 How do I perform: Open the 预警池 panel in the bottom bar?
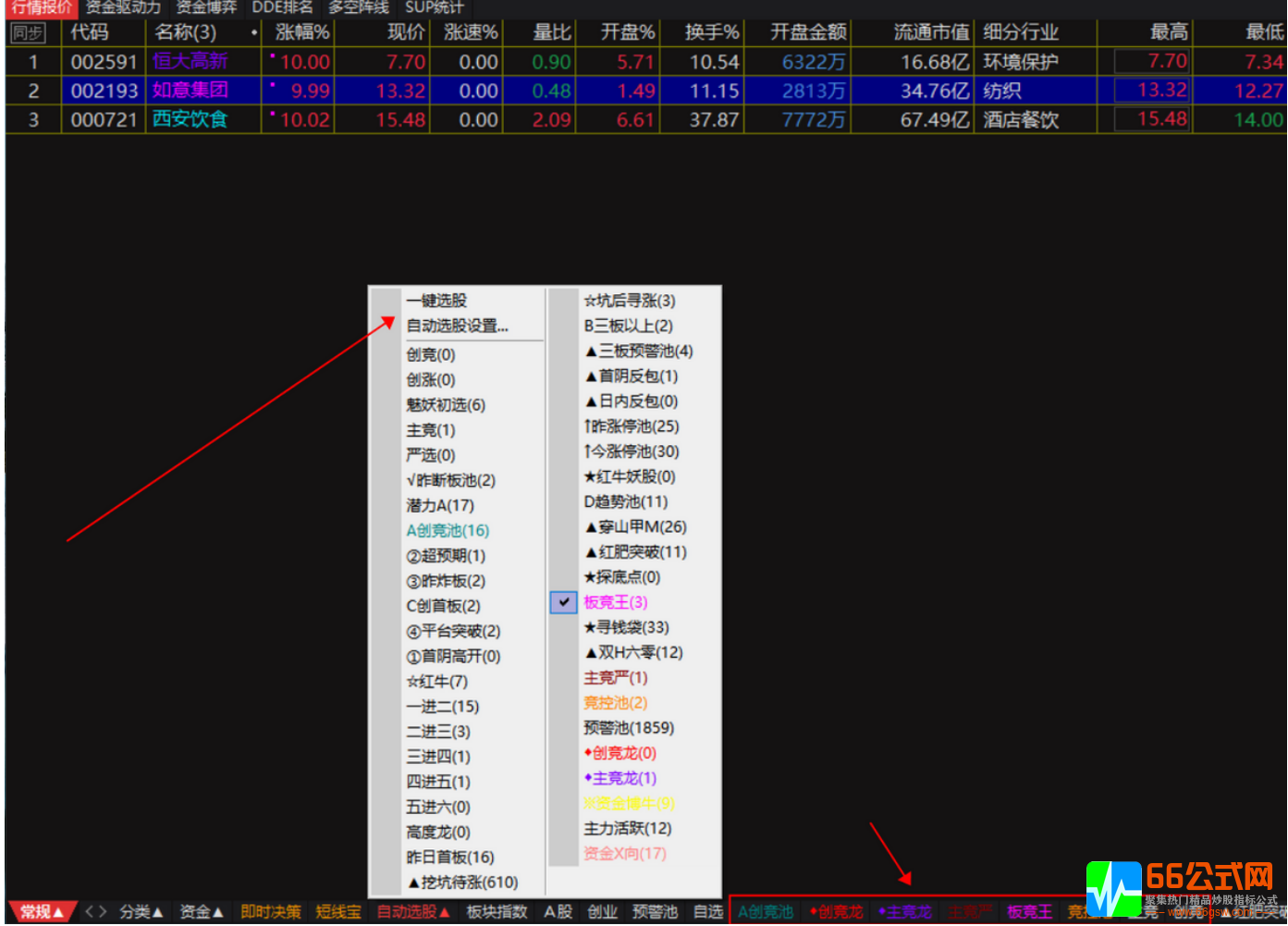(x=655, y=910)
